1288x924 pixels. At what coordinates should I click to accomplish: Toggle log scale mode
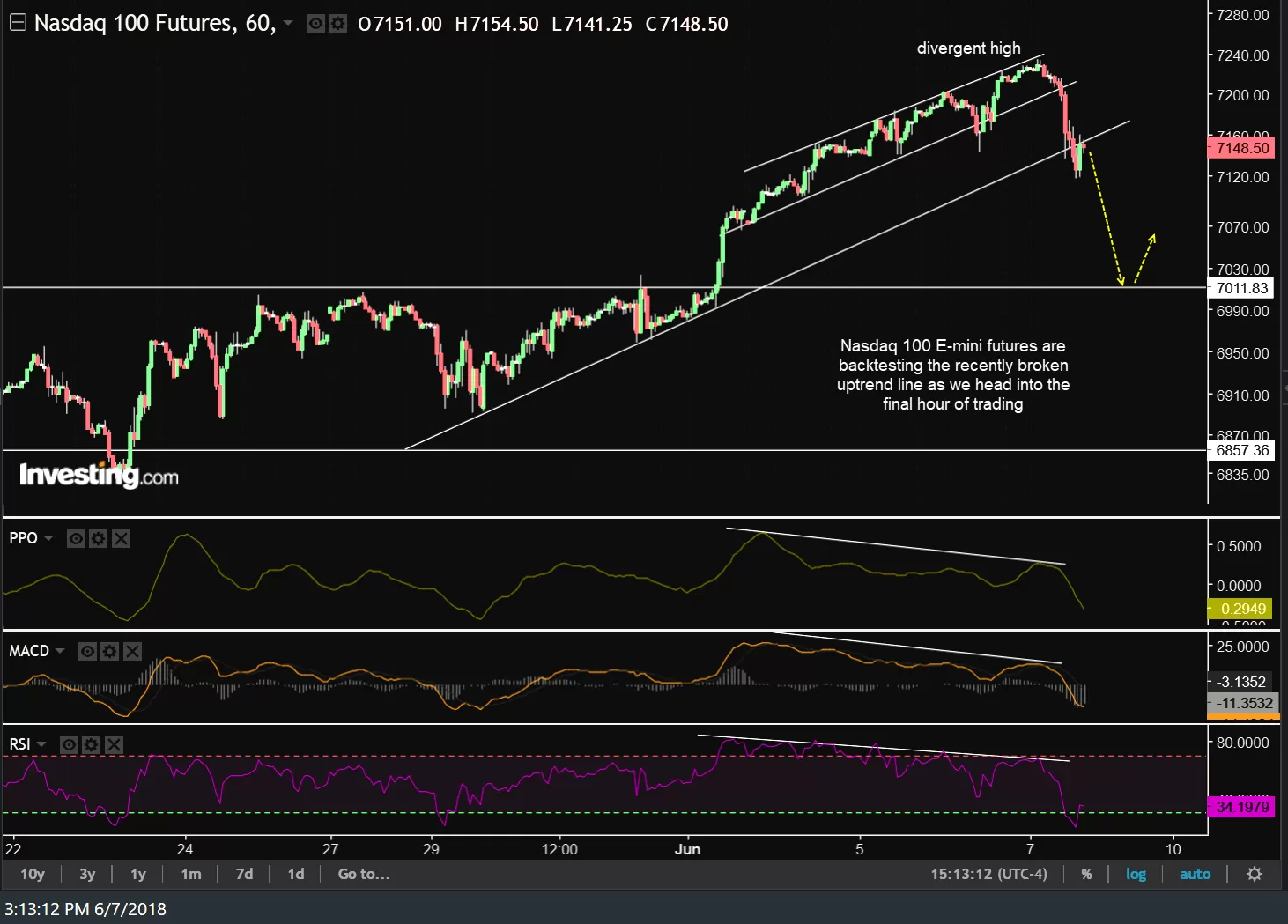[x=1136, y=874]
